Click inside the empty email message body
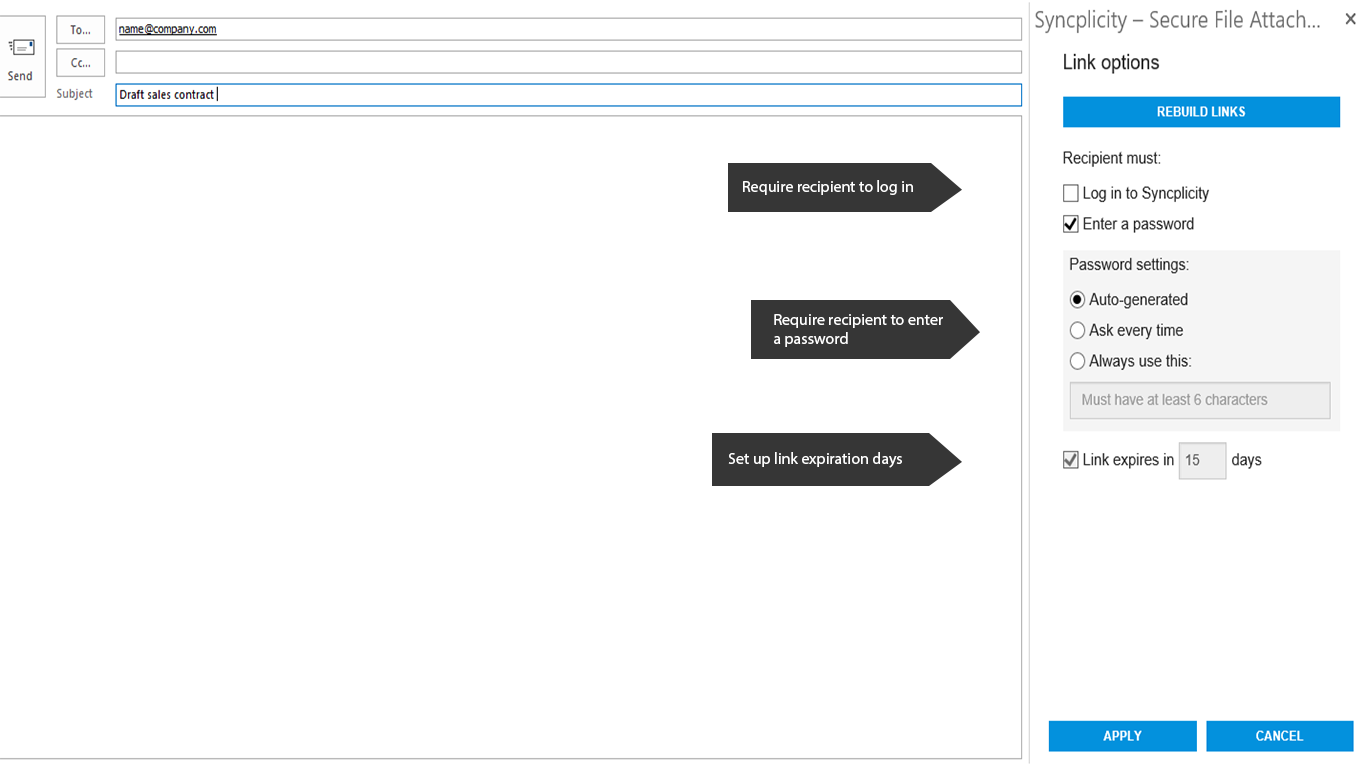This screenshot has height=768, width=1366. 510,437
